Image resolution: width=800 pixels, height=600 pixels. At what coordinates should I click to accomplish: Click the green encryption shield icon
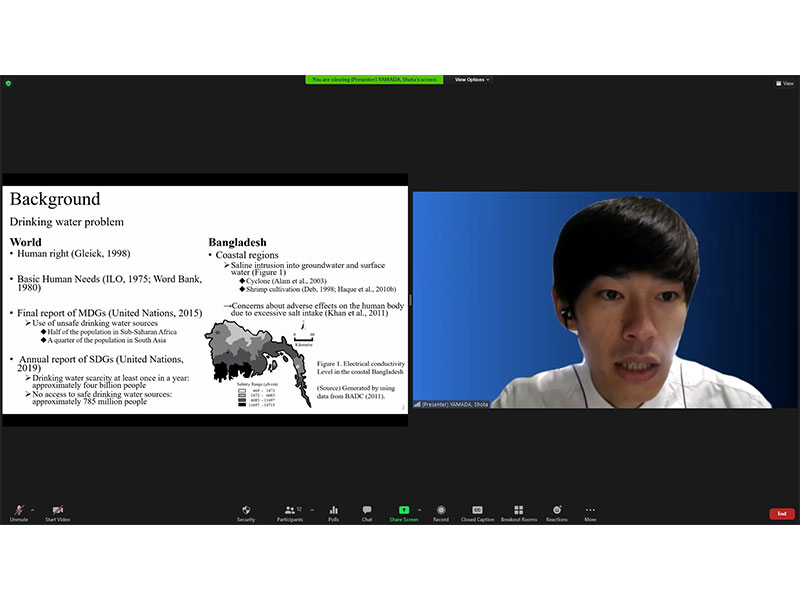click(x=8, y=83)
